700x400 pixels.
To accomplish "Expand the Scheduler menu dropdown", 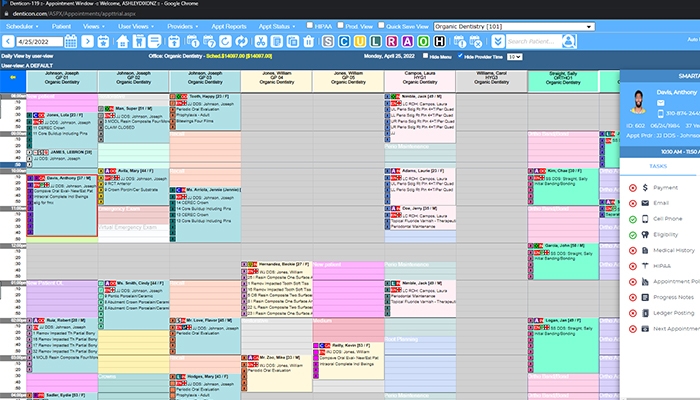I will point(22,26).
